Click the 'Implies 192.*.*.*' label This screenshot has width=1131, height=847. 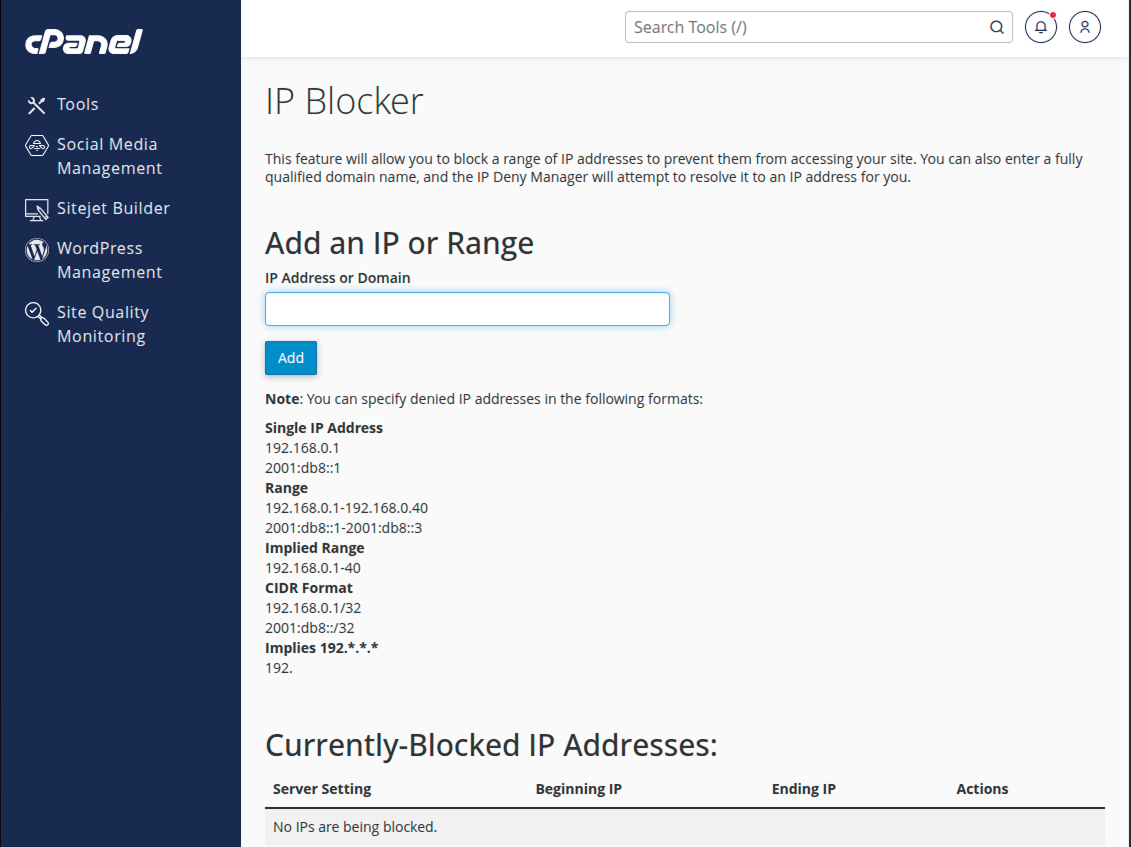tap(322, 648)
